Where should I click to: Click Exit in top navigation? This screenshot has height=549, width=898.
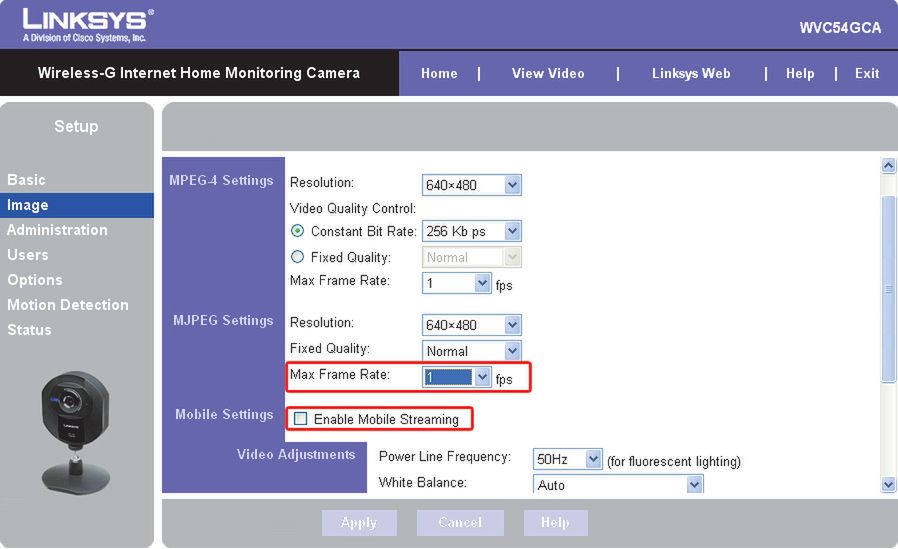click(x=867, y=73)
